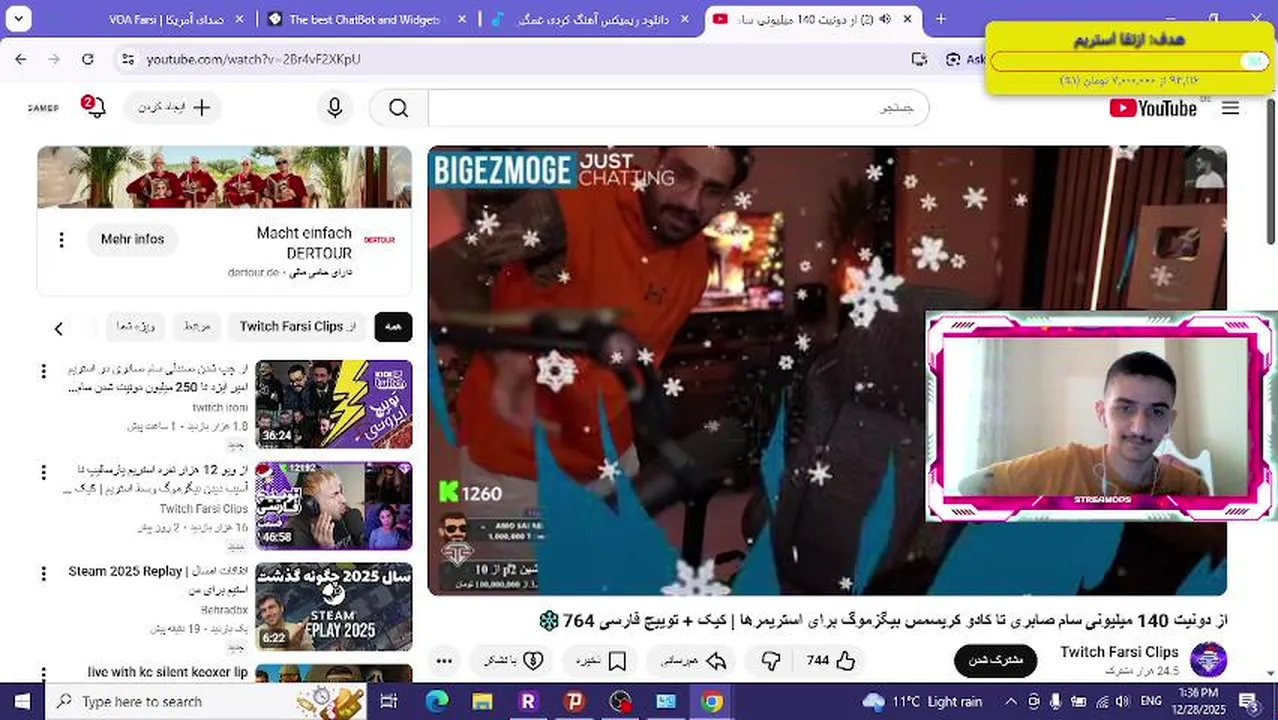Image resolution: width=1278 pixels, height=720 pixels.
Task: Click the Macht einfach DERTOUR ad title
Action: pyautogui.click(x=304, y=243)
